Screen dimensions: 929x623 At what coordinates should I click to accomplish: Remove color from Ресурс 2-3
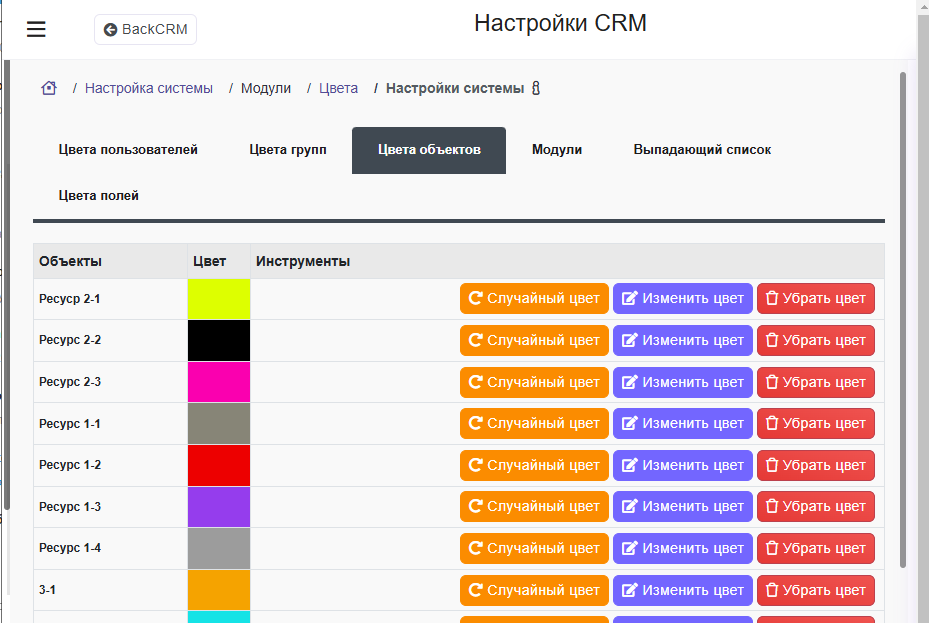tap(815, 382)
